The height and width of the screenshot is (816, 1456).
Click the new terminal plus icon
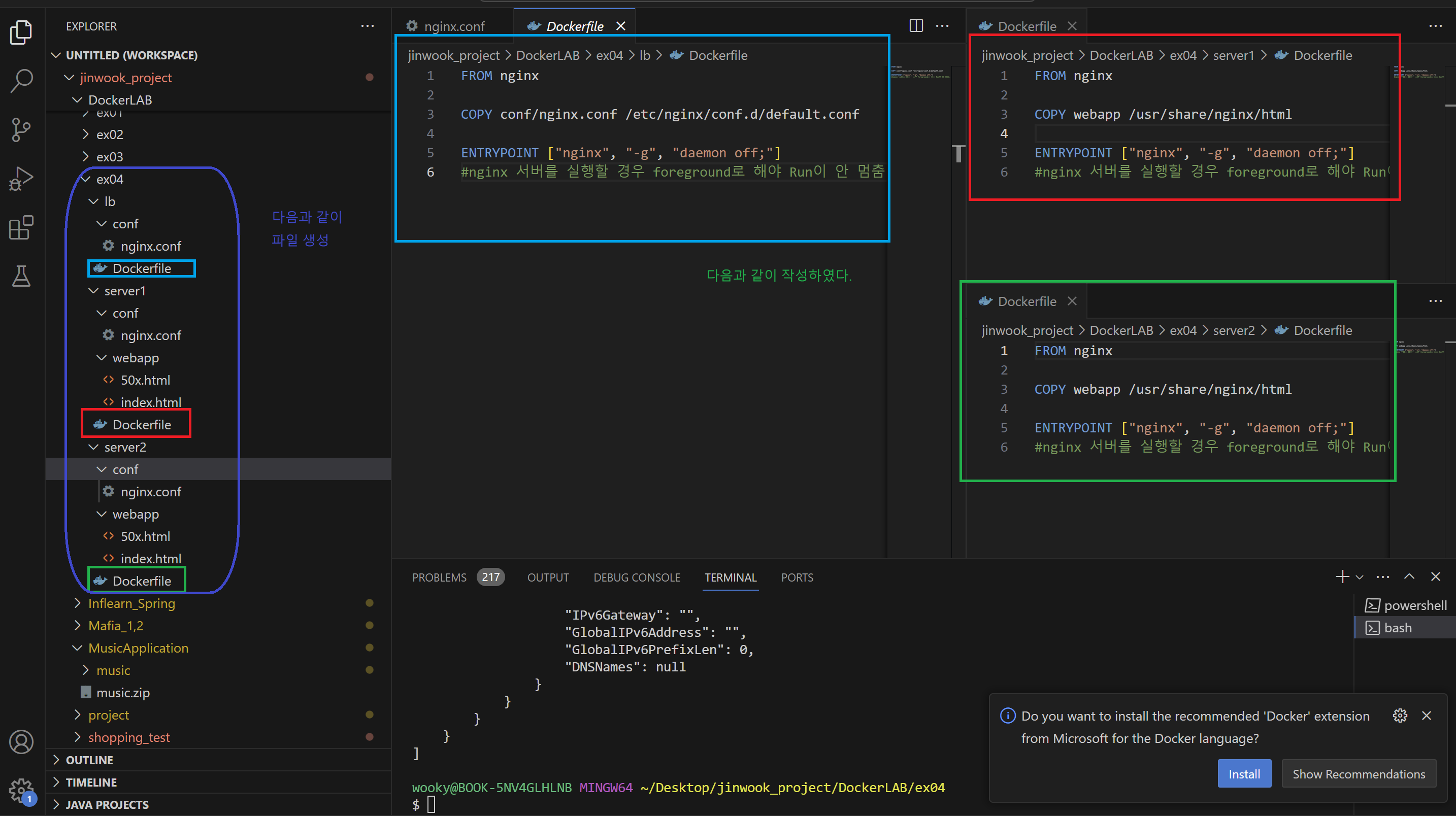tap(1342, 577)
